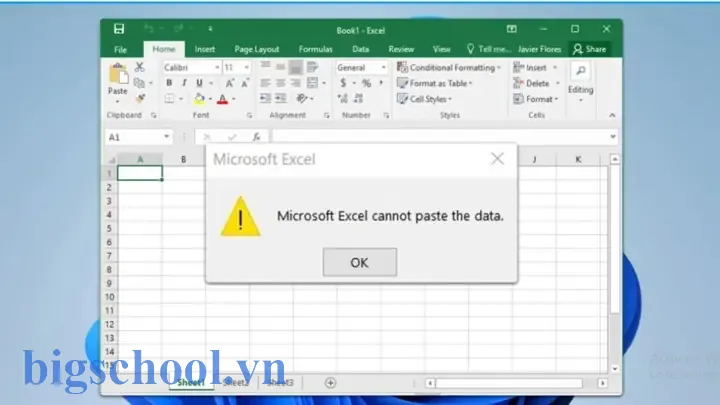Click the Save icon in the title bar

[x=119, y=29]
